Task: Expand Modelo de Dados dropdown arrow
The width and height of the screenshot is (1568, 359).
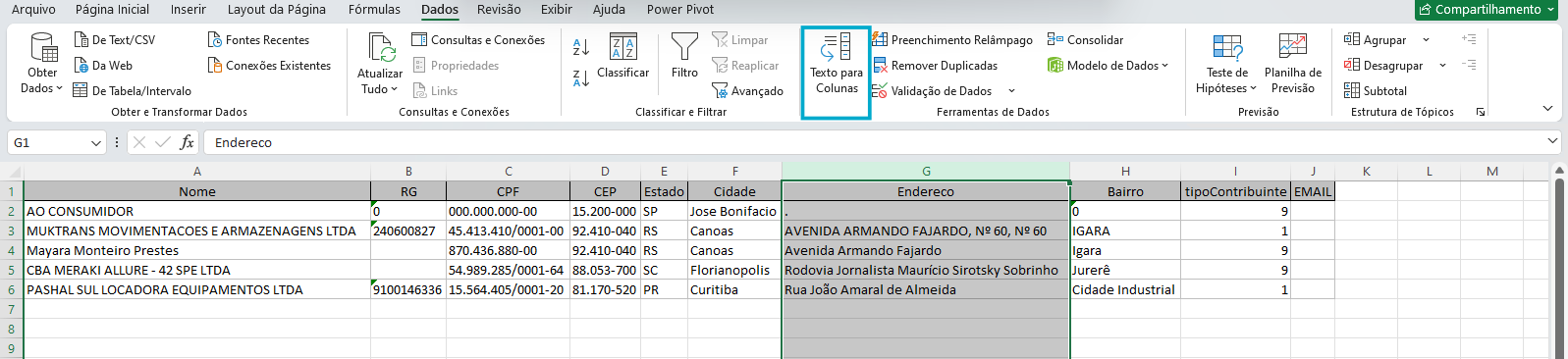Action: point(1165,66)
